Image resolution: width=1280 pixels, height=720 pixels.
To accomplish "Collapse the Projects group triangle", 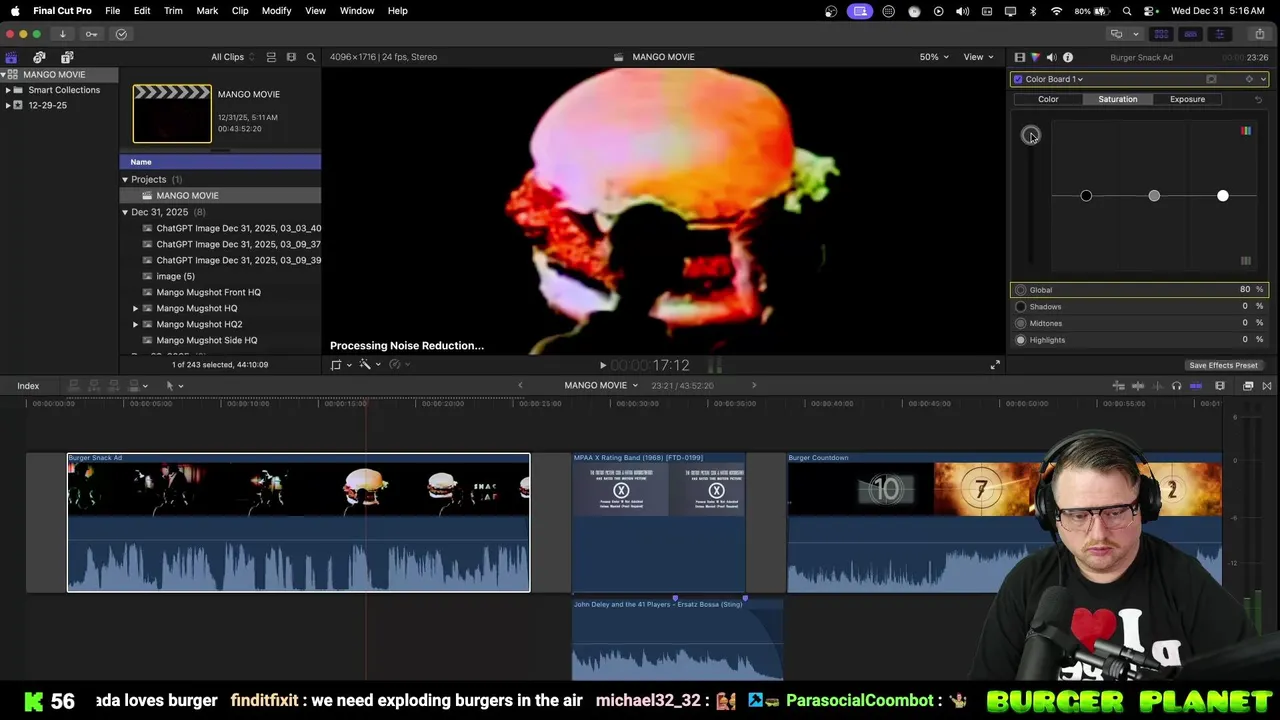I will pyautogui.click(x=125, y=180).
